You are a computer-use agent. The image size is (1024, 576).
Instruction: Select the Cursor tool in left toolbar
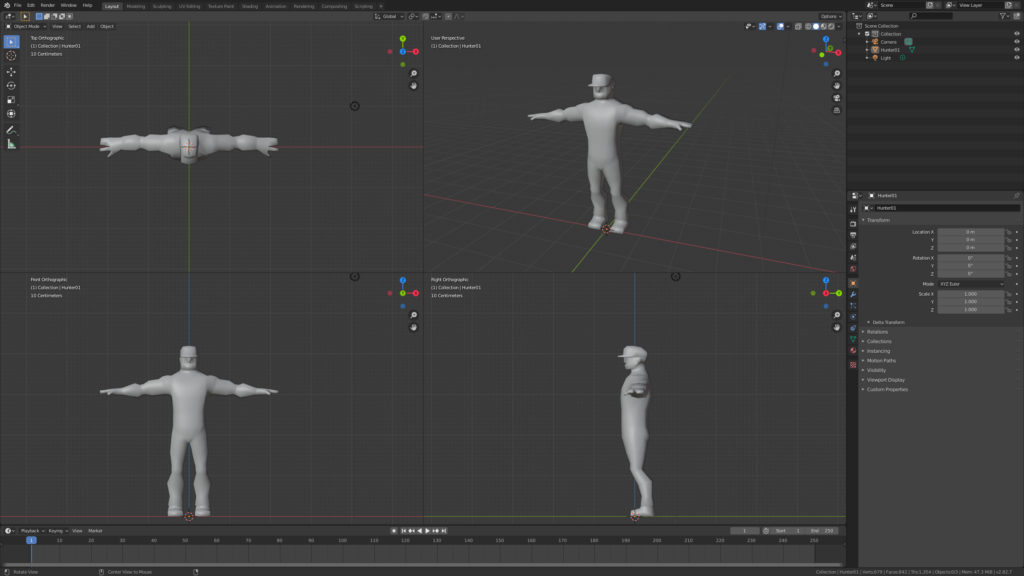coord(11,56)
